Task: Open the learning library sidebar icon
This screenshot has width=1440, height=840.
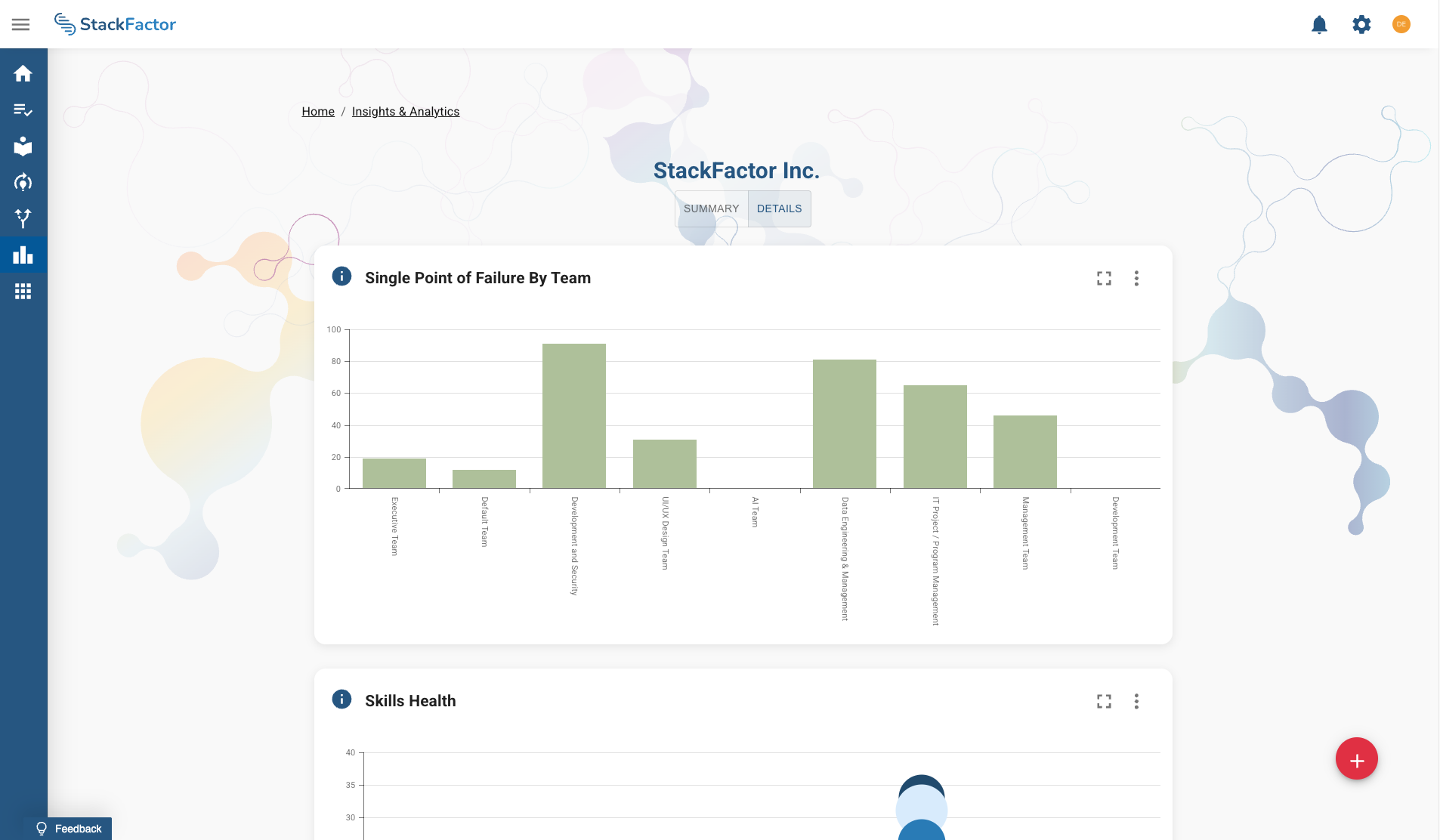Action: [x=23, y=146]
